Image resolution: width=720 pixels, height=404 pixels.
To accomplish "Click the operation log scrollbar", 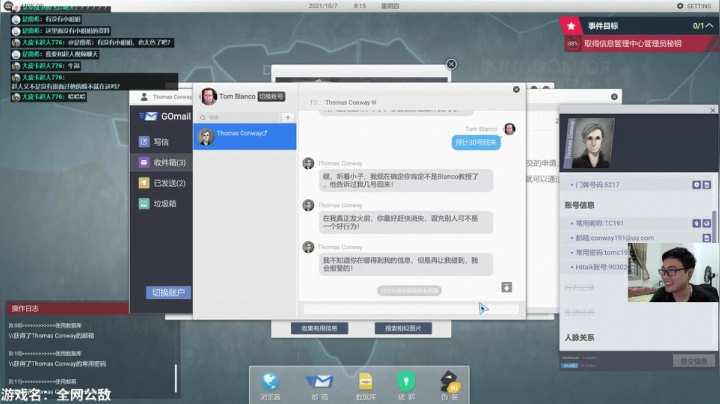I will click(176, 378).
